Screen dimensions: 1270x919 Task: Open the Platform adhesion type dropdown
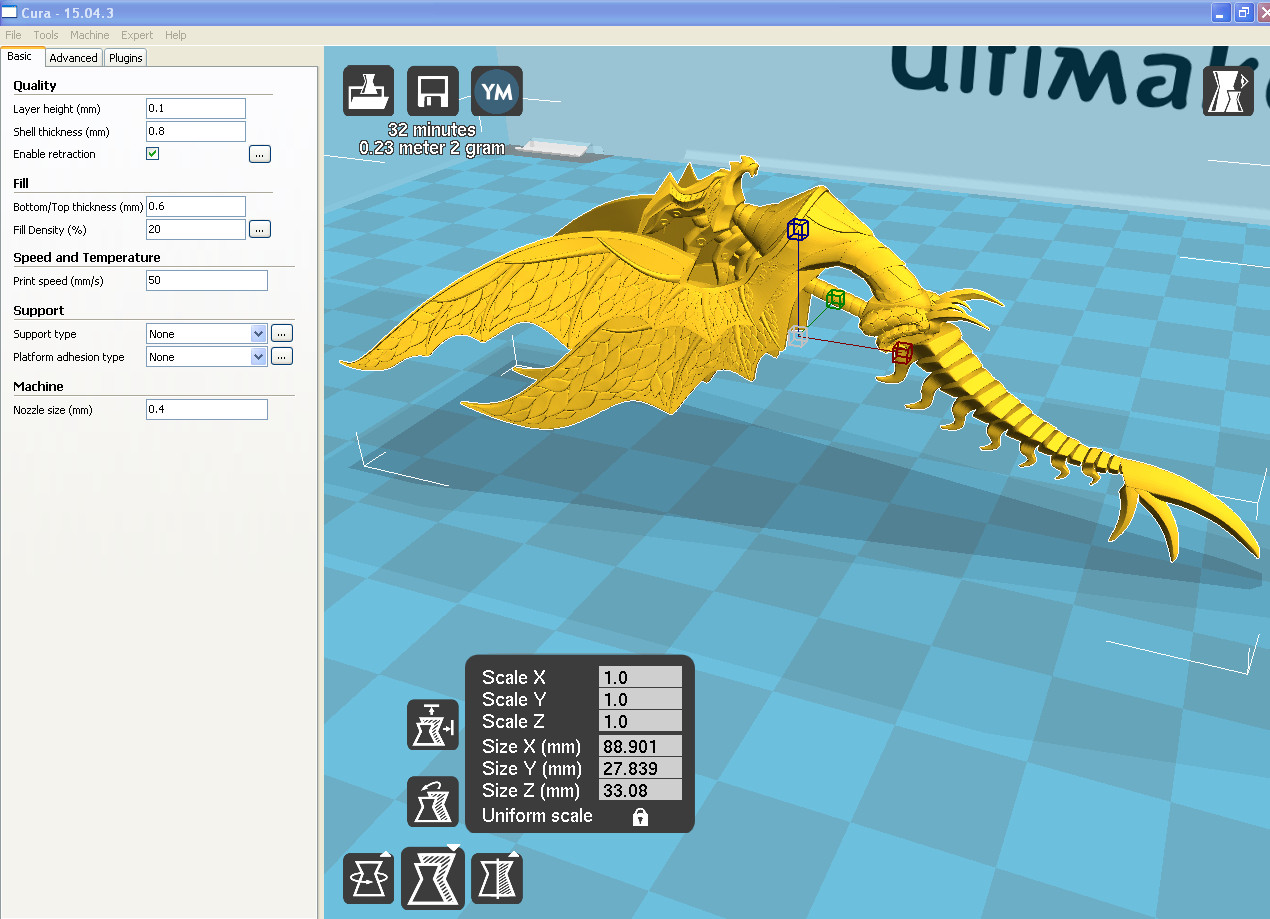click(206, 357)
